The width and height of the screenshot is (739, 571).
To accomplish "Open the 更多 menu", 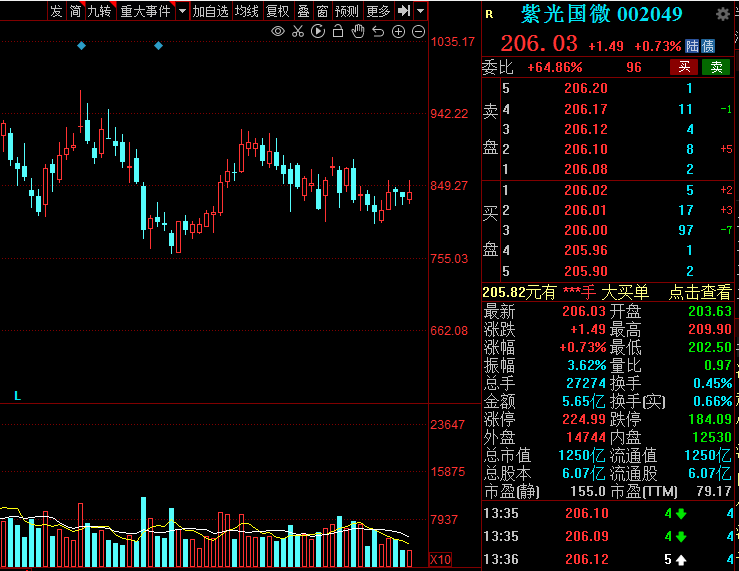I will click(378, 11).
